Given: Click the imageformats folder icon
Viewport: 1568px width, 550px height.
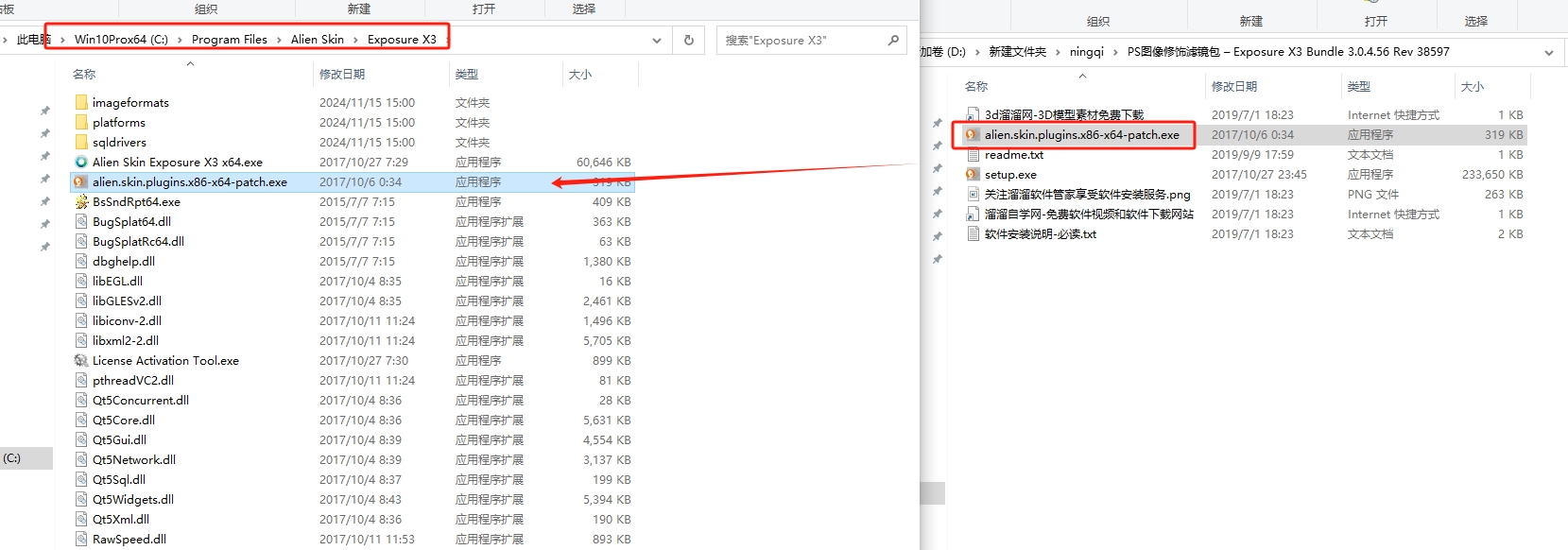Looking at the screenshot, I should [81, 102].
